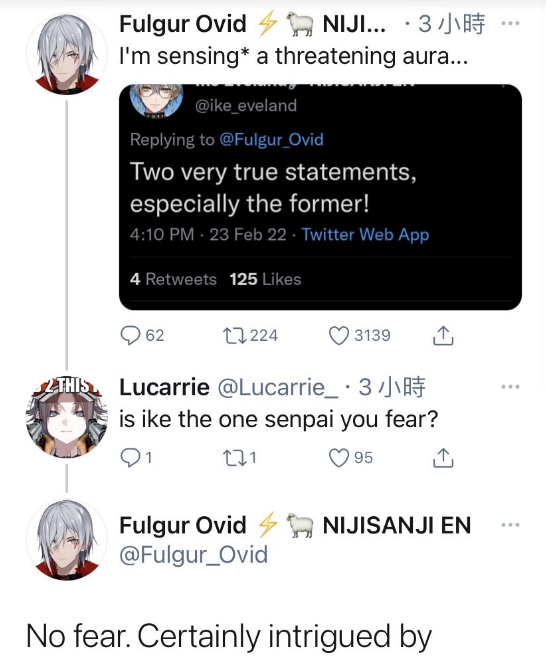Click the Lucarrie display name
This screenshot has height=668, width=546.
tap(164, 387)
